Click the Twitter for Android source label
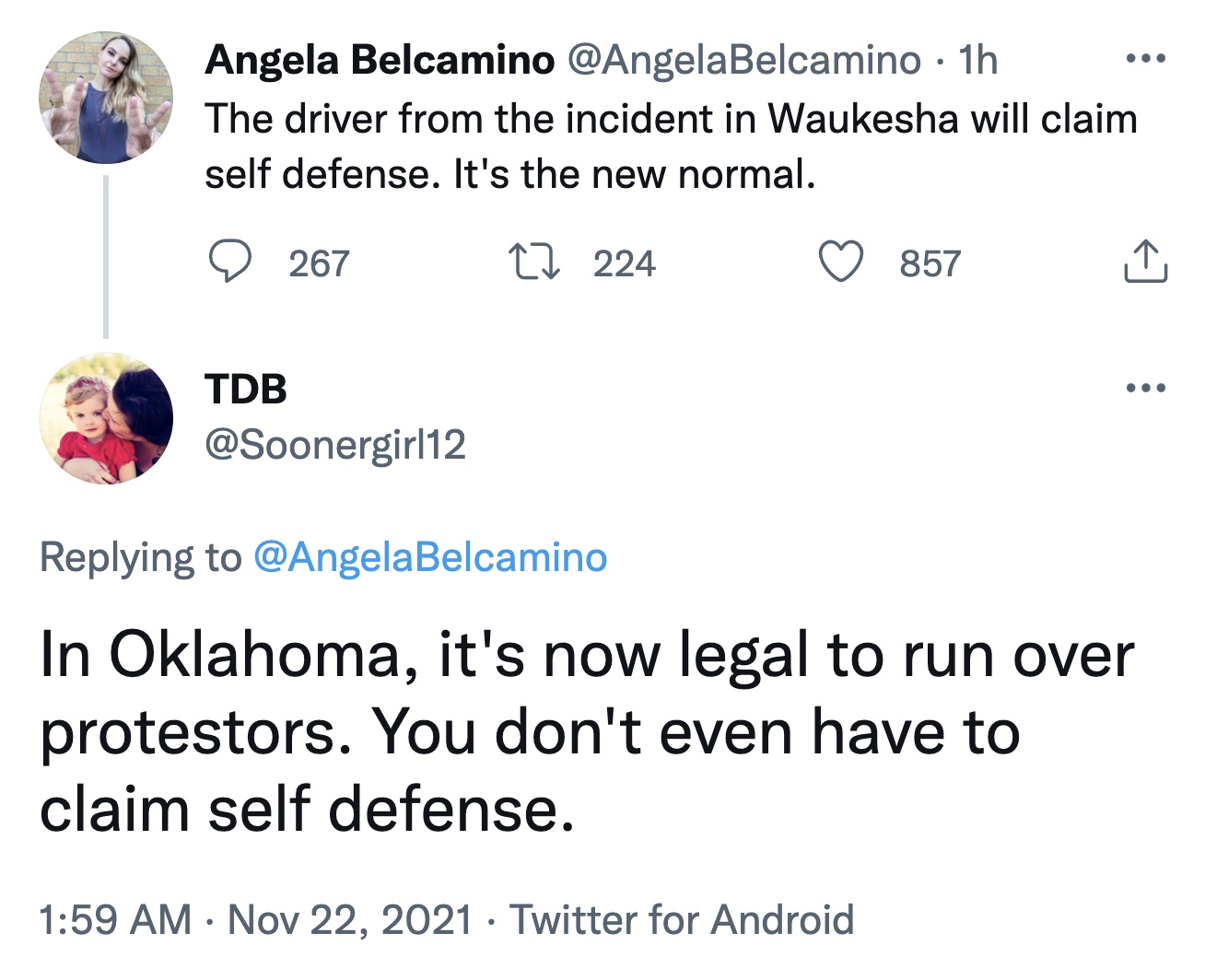 click(682, 919)
